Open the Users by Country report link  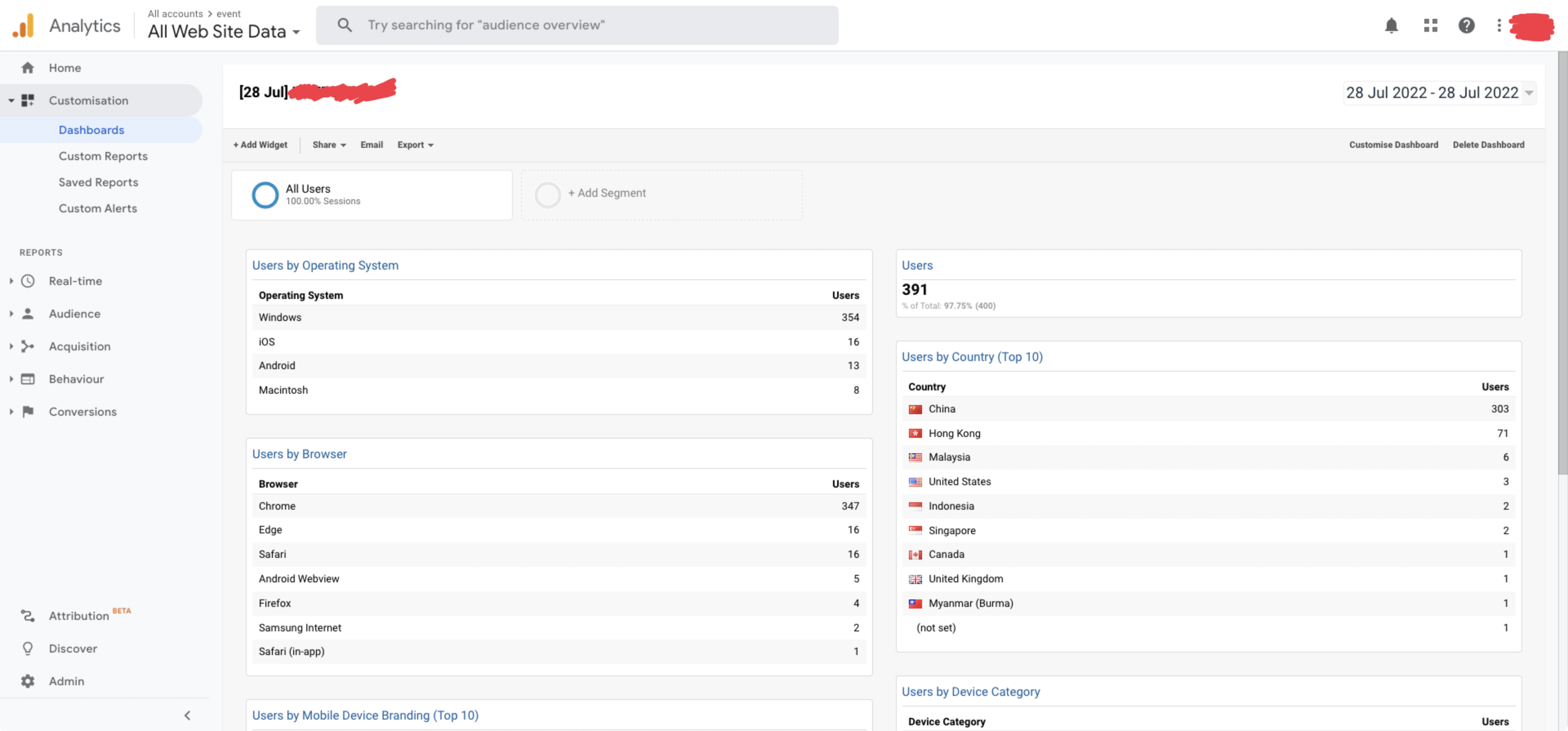pyautogui.click(x=972, y=357)
